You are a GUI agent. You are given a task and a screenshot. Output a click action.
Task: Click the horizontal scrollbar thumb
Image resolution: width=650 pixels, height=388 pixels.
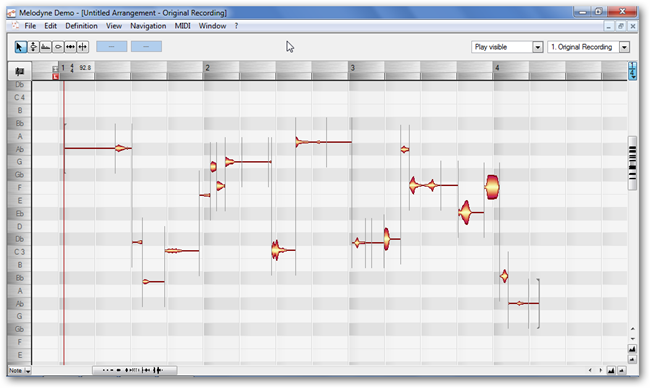click(135, 370)
